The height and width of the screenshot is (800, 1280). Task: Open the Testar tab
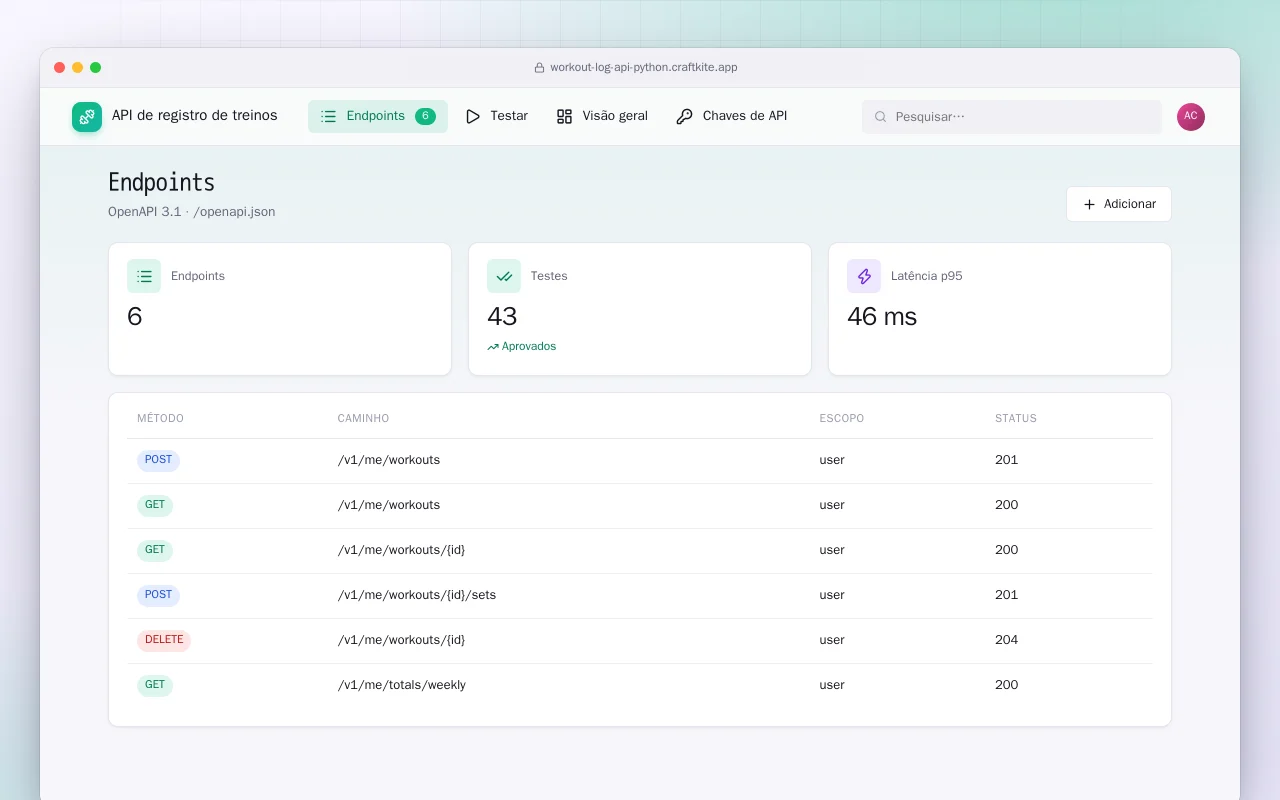tap(497, 116)
